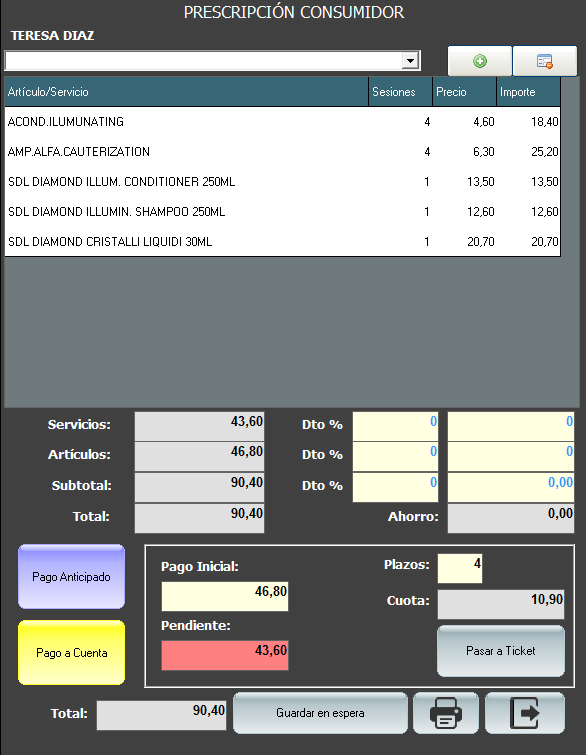Click the red Pendiente amount field
Screen dimensions: 586x755
point(225,655)
